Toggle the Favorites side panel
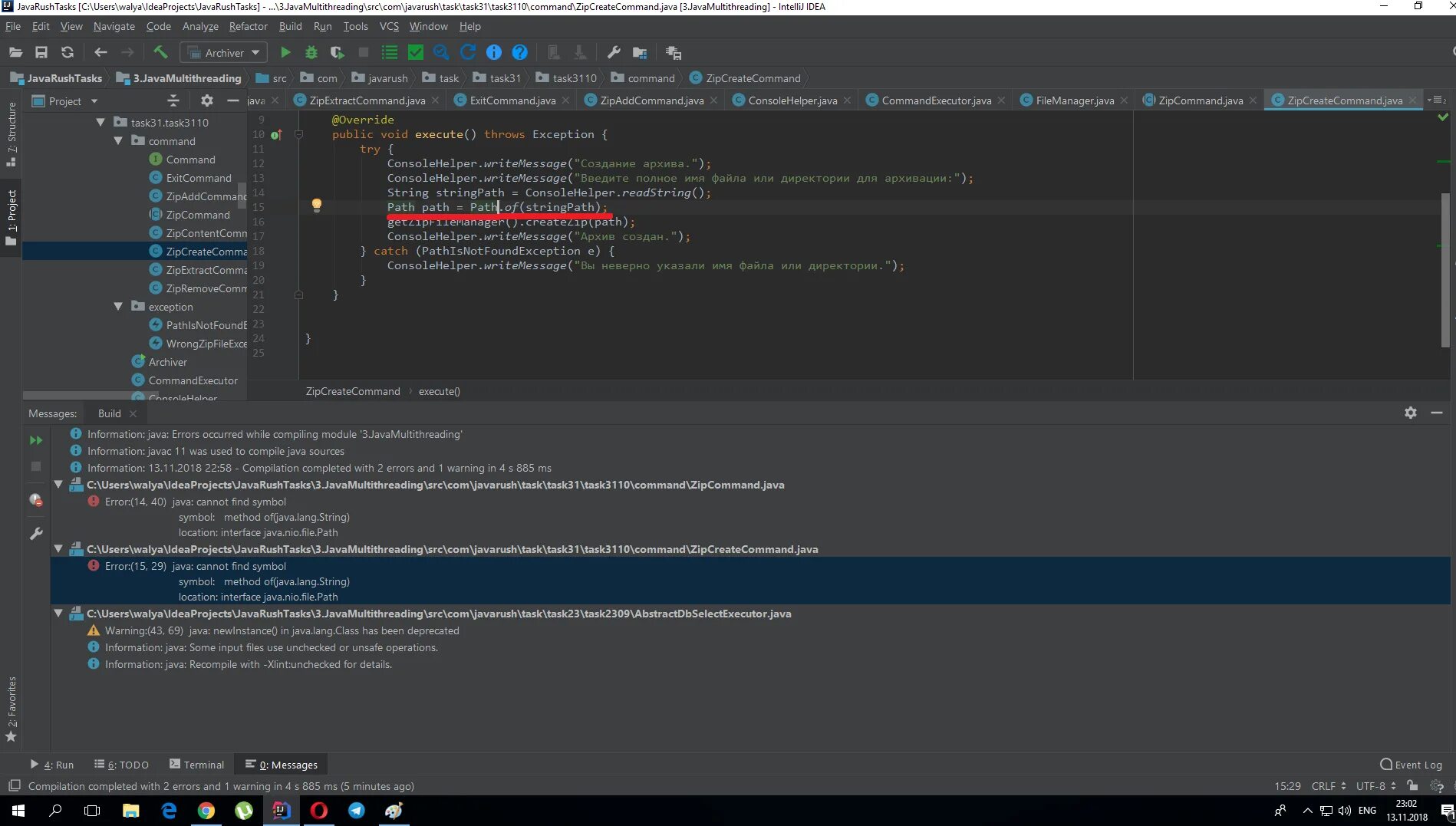Image resolution: width=1456 pixels, height=826 pixels. (11, 709)
